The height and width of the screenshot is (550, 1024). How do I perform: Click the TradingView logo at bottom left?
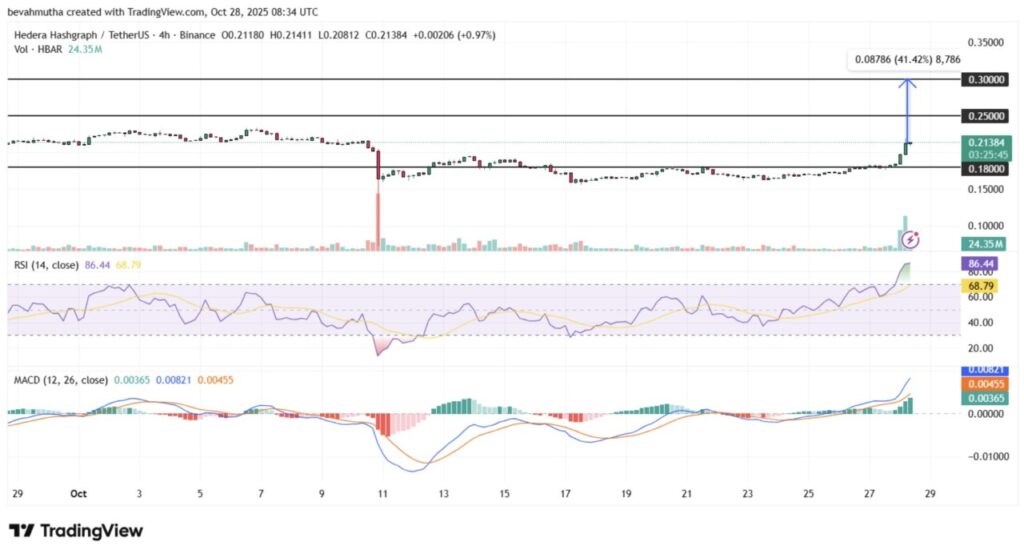pos(76,530)
